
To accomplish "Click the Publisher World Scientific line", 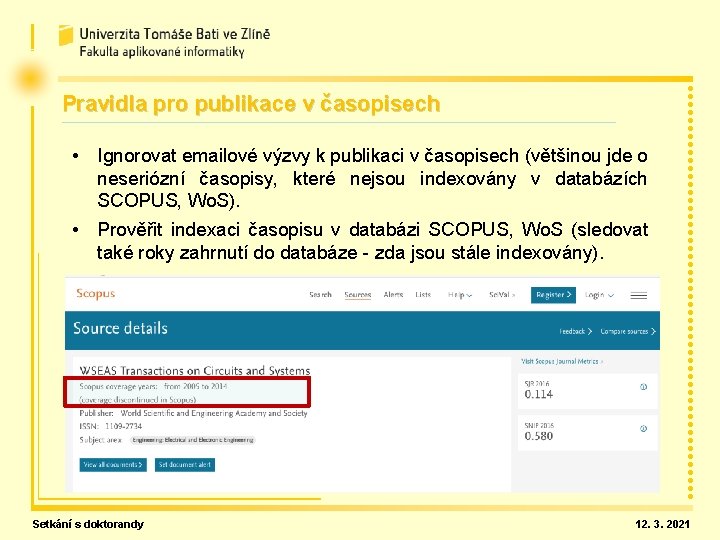I will click(193, 413).
